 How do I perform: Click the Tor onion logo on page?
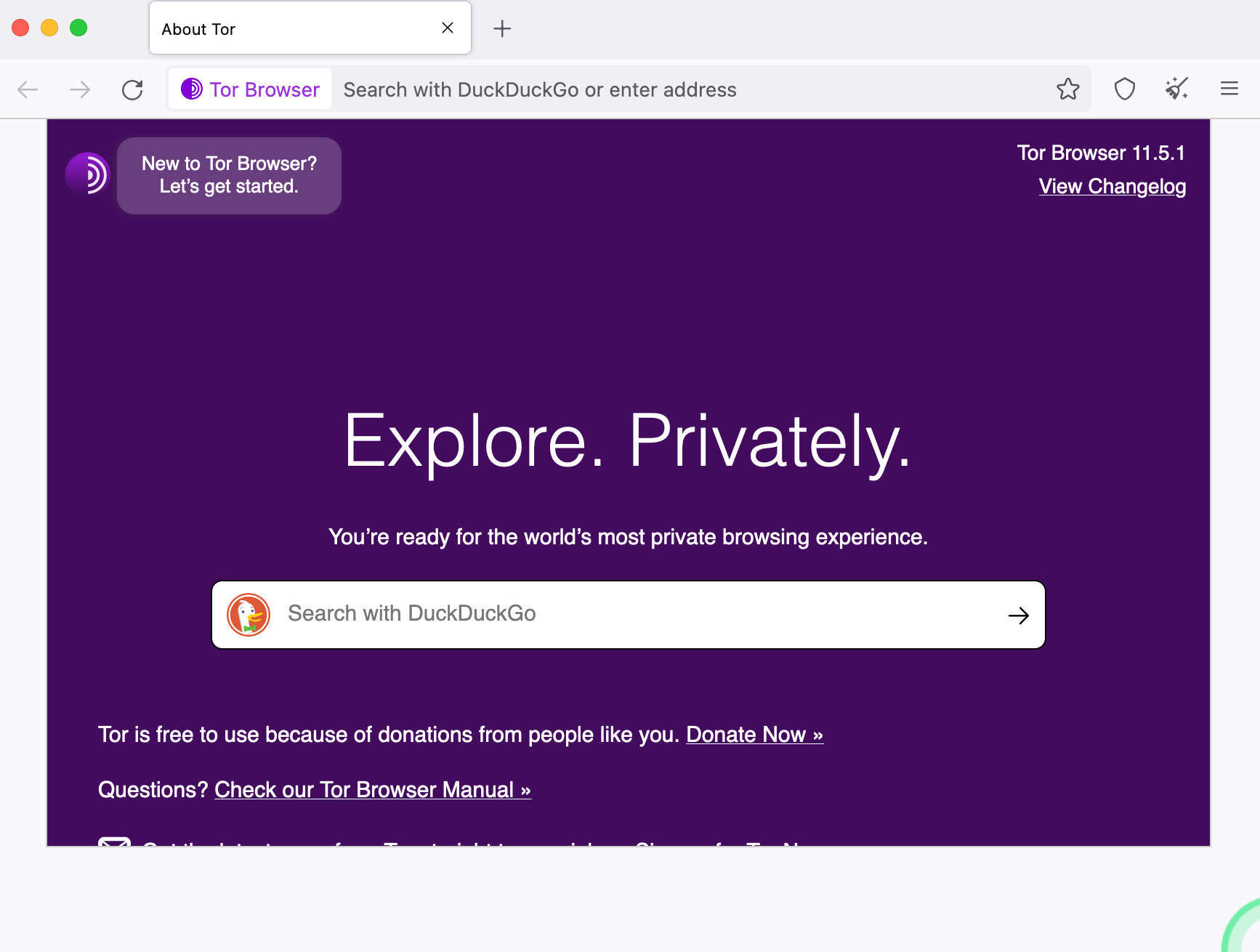tap(87, 174)
